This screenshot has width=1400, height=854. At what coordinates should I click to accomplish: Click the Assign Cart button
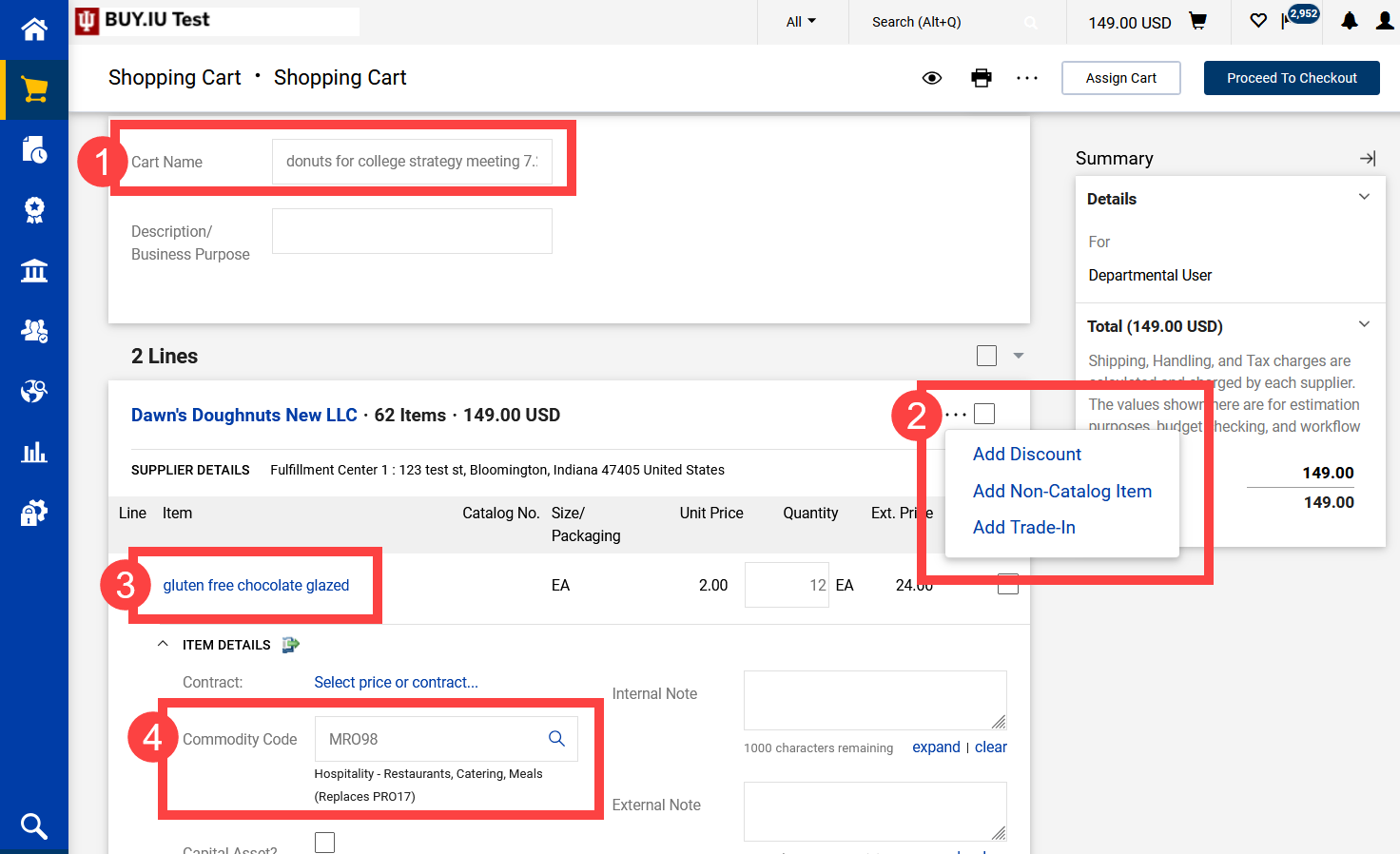[x=1121, y=78]
